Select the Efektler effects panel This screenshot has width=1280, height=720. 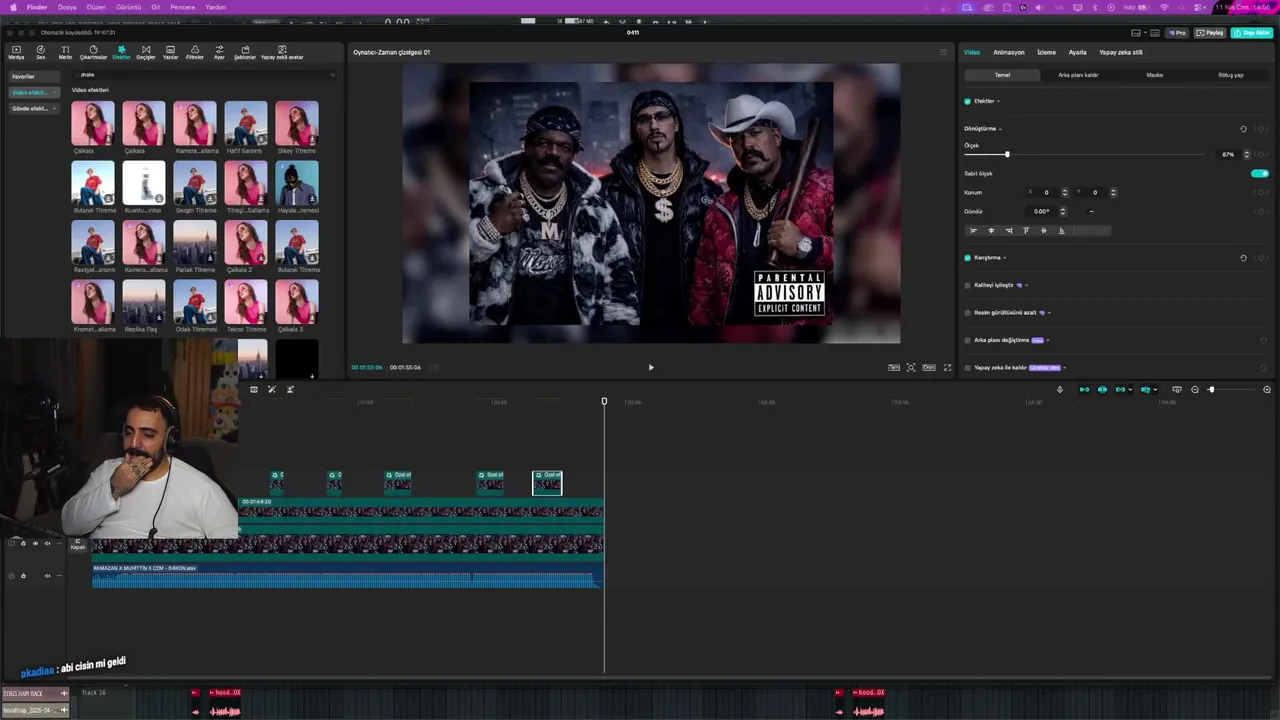121,52
